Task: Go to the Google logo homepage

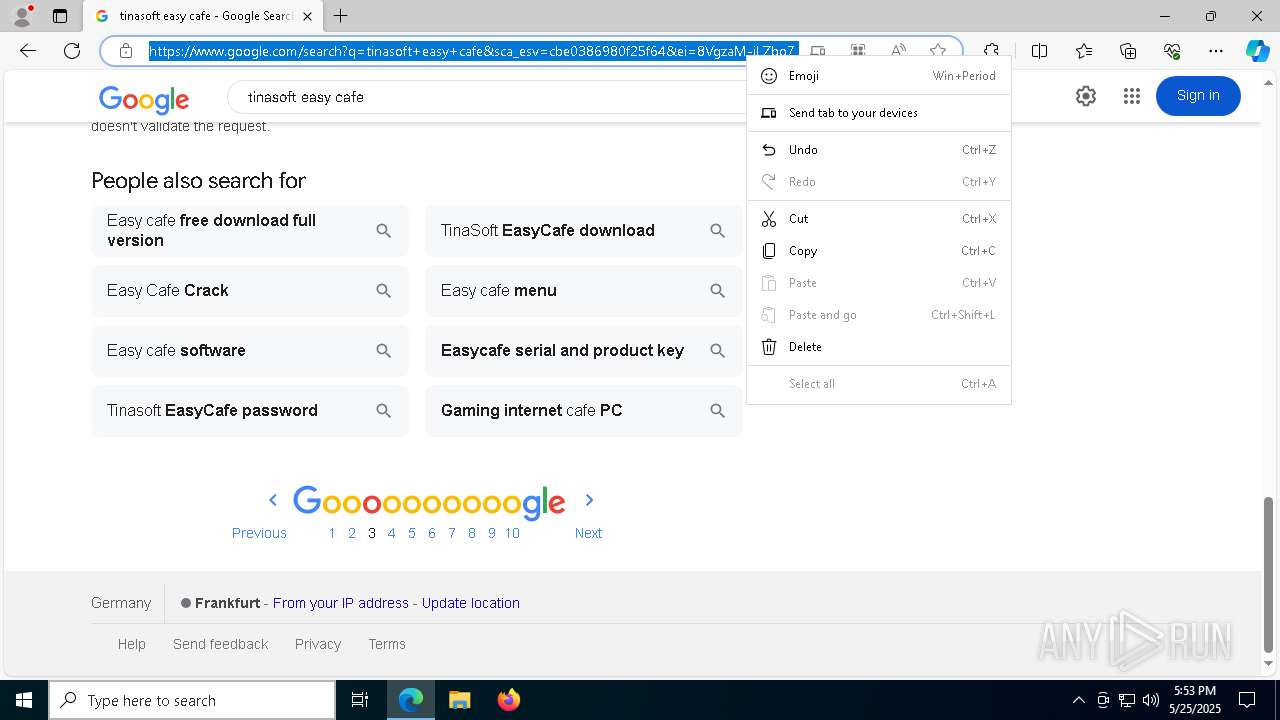Action: [144, 99]
